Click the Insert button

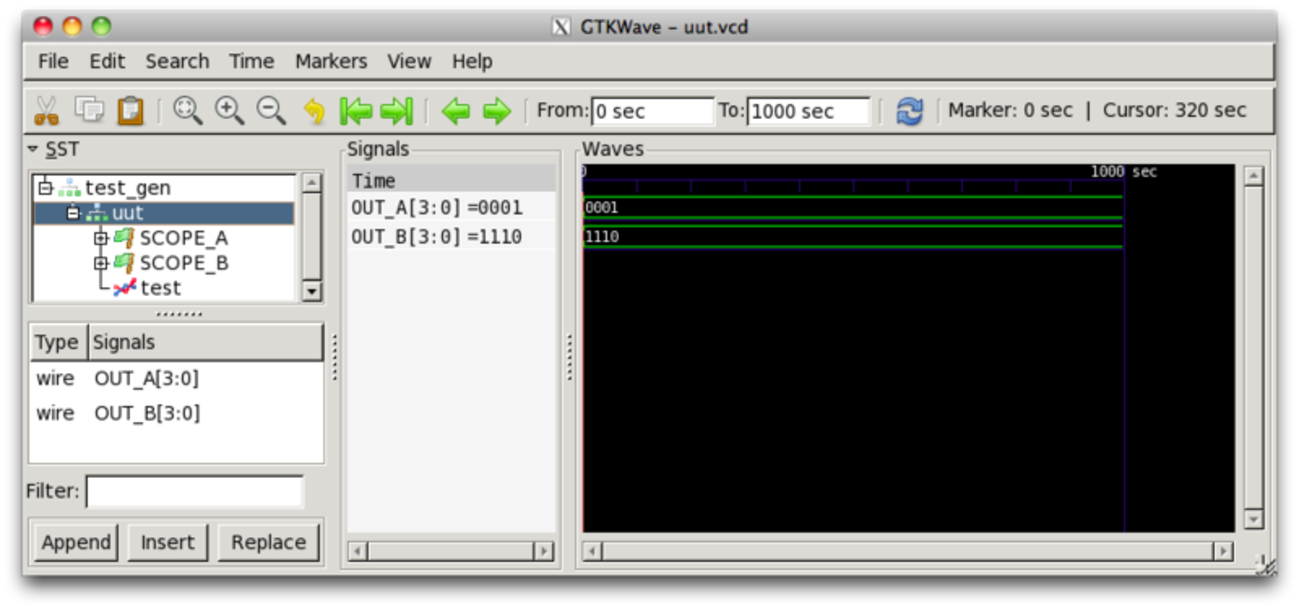pyautogui.click(x=167, y=542)
